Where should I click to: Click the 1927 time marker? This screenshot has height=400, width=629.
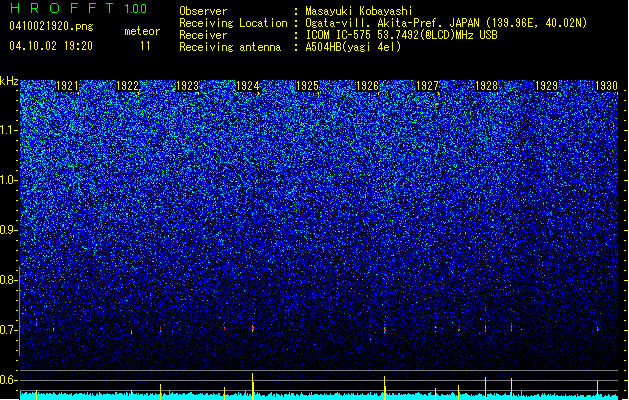coord(427,86)
